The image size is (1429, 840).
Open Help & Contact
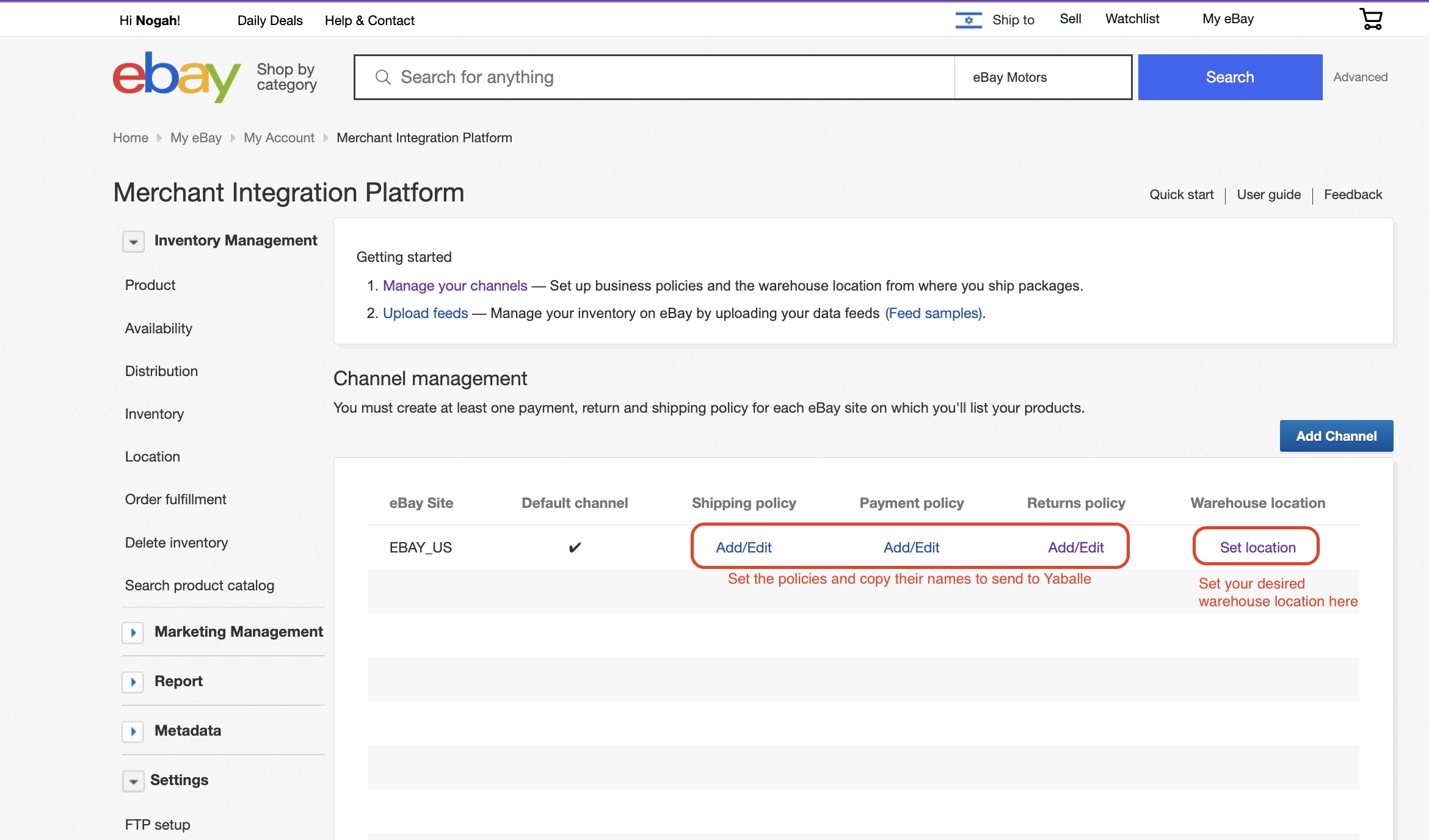(x=369, y=20)
